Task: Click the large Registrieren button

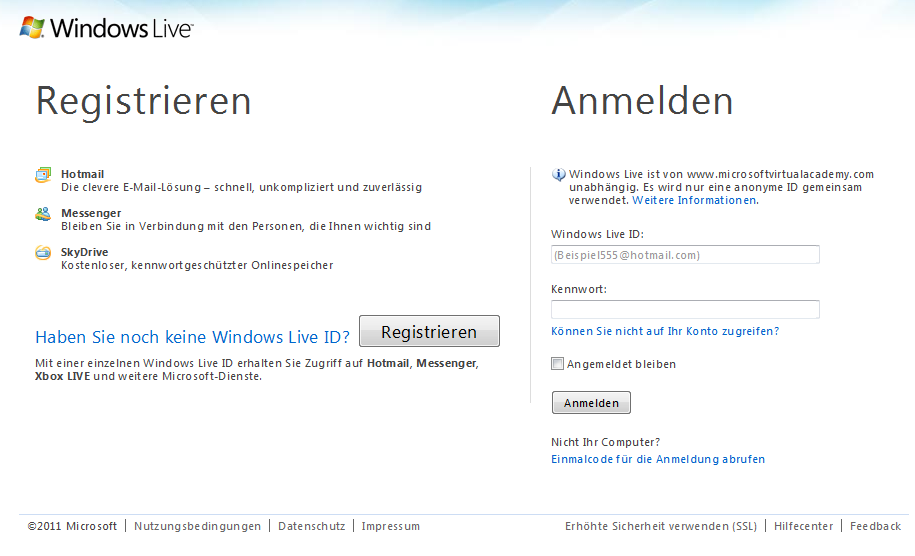Action: point(429,331)
